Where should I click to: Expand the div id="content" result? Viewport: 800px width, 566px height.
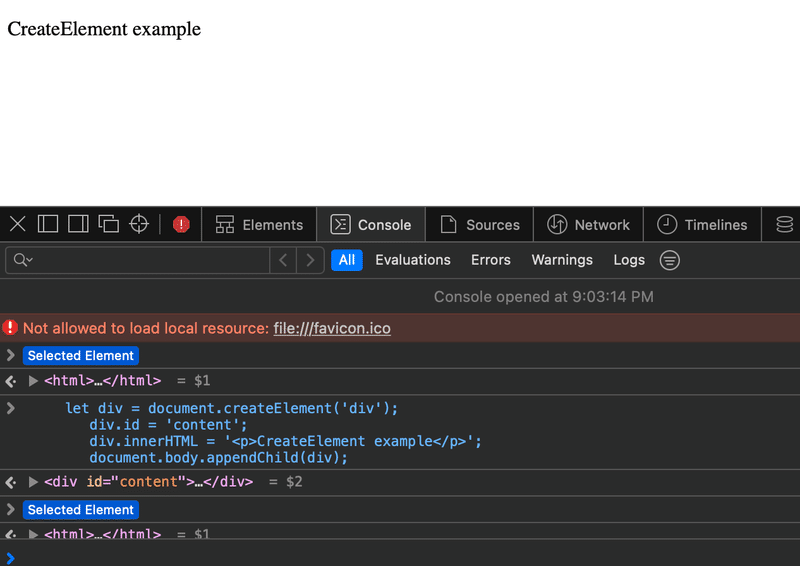pyautogui.click(x=33, y=482)
